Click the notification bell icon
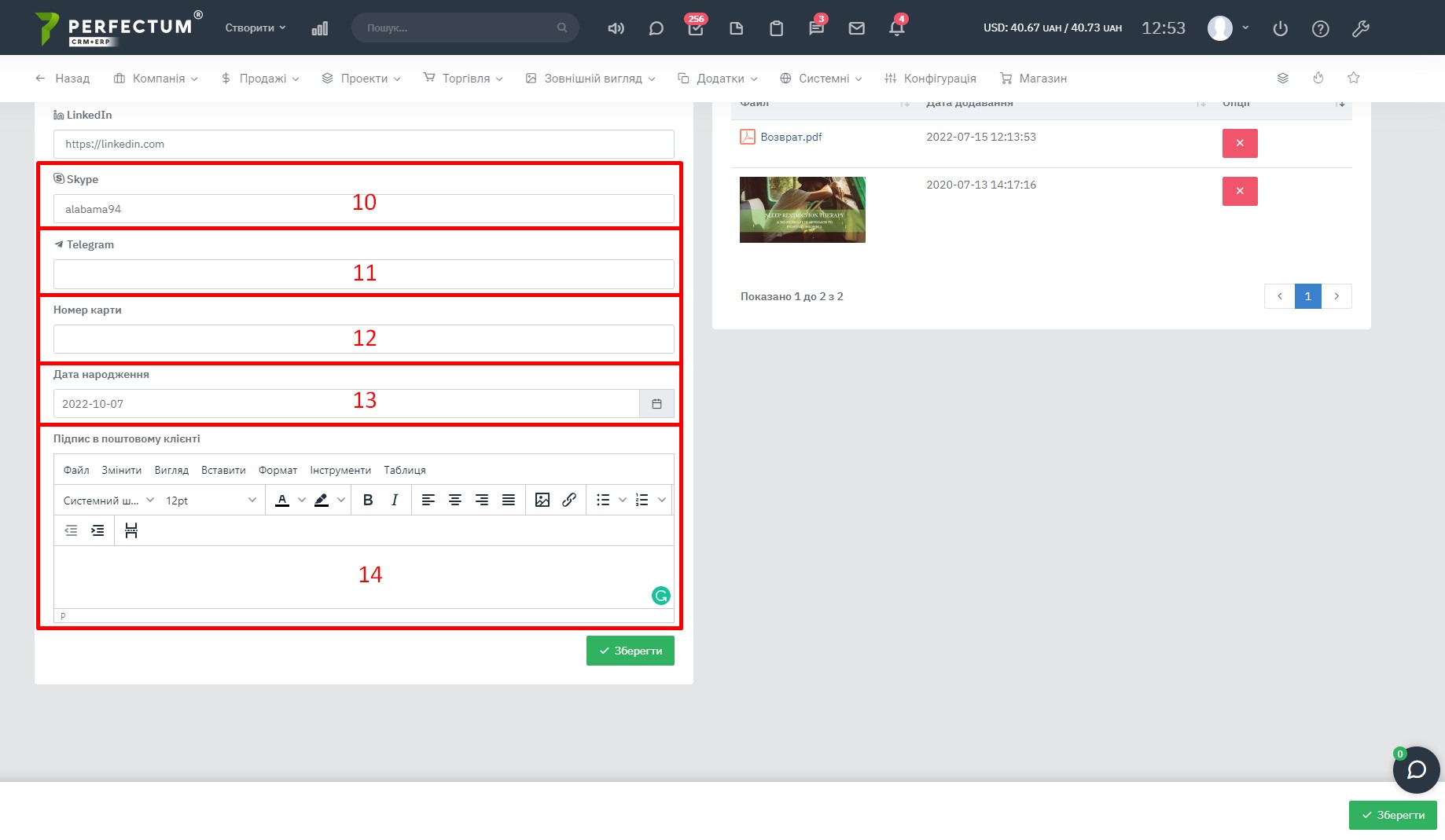This screenshot has height=840, width=1445. (x=896, y=28)
